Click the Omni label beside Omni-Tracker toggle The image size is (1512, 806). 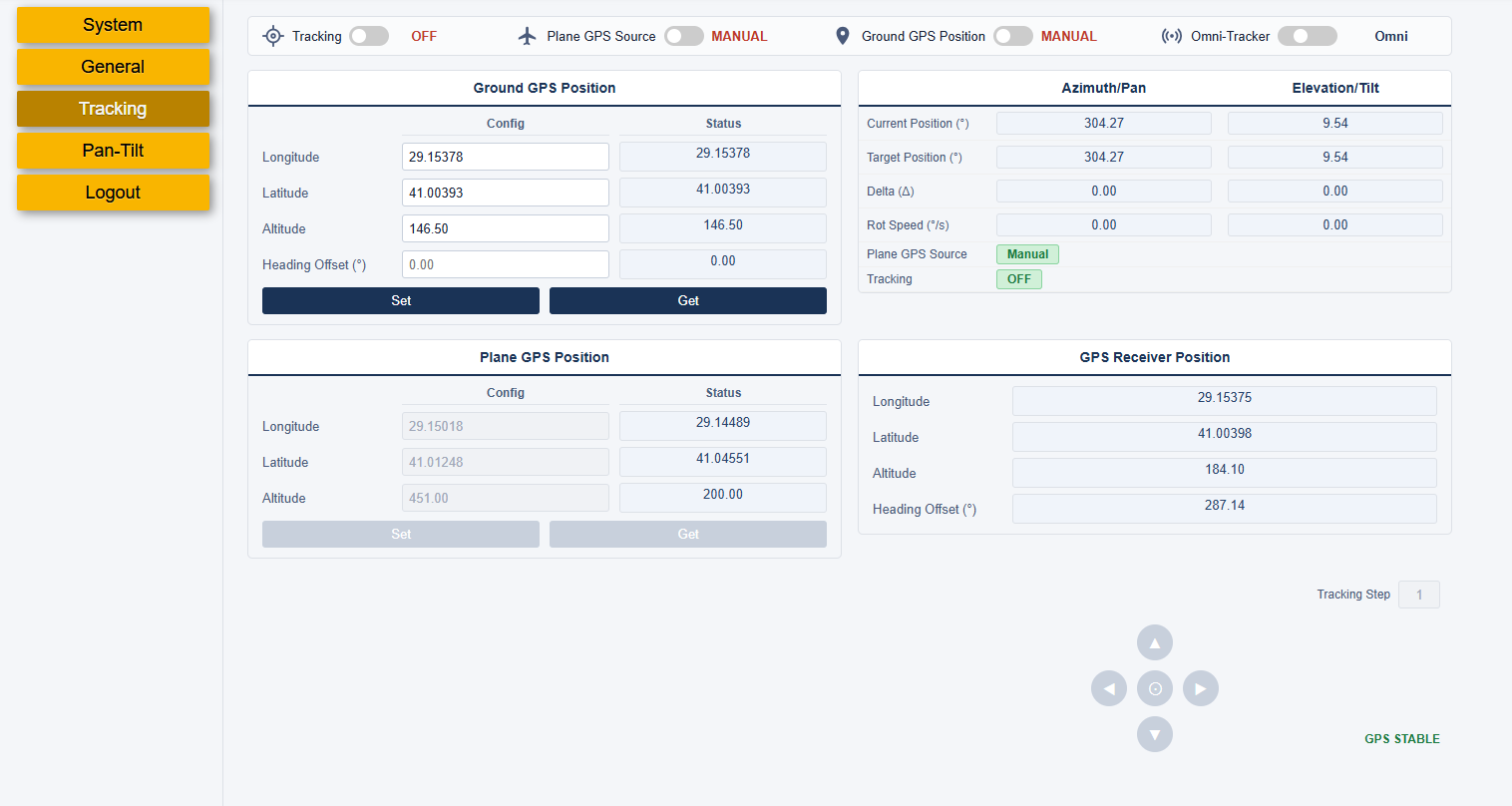tap(1391, 36)
